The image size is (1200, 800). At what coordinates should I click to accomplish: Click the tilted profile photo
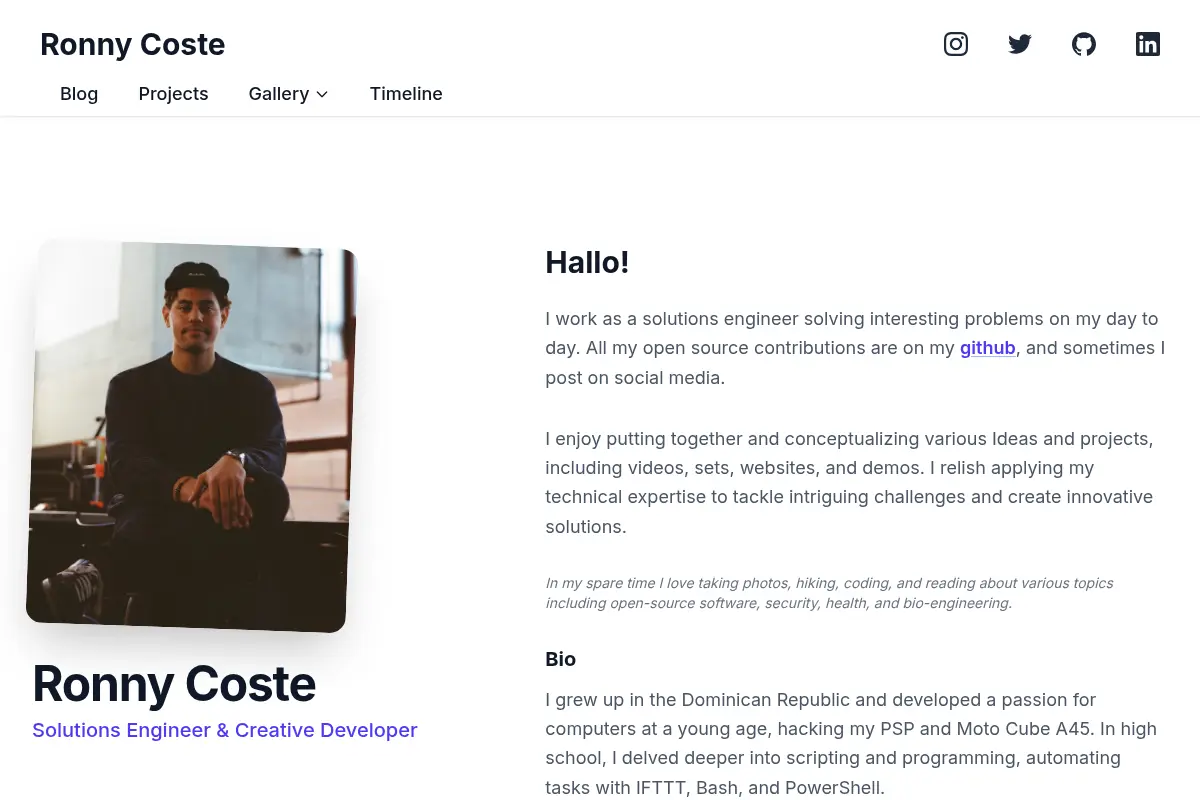click(191, 436)
